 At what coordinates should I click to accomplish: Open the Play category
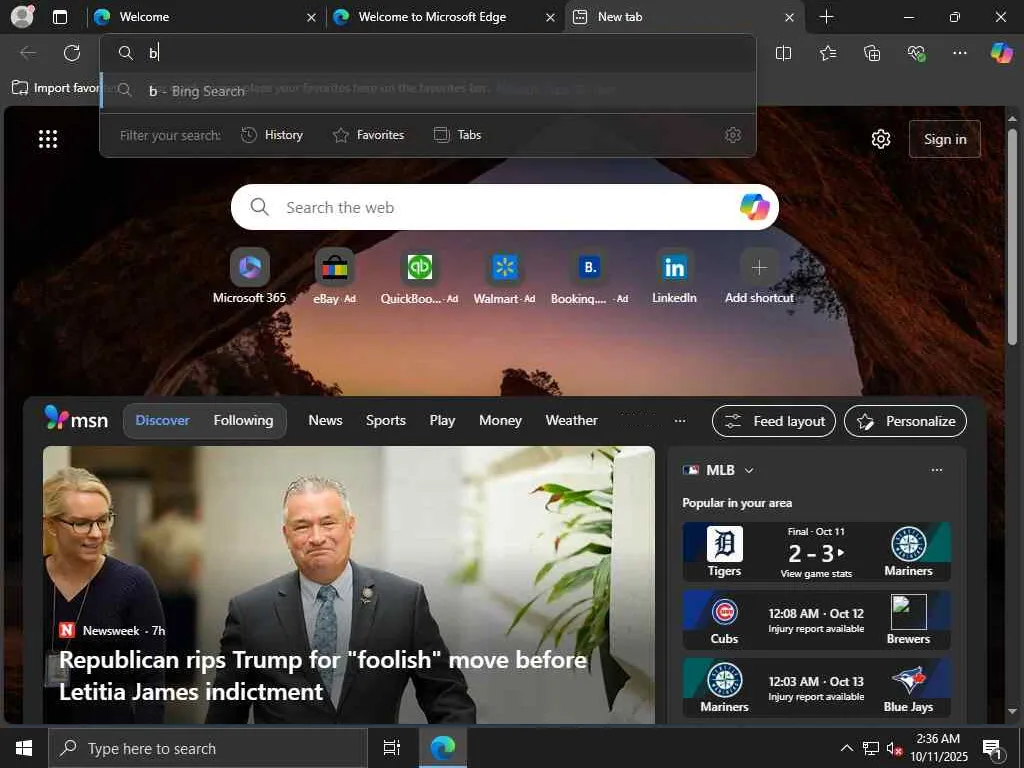pyautogui.click(x=442, y=421)
